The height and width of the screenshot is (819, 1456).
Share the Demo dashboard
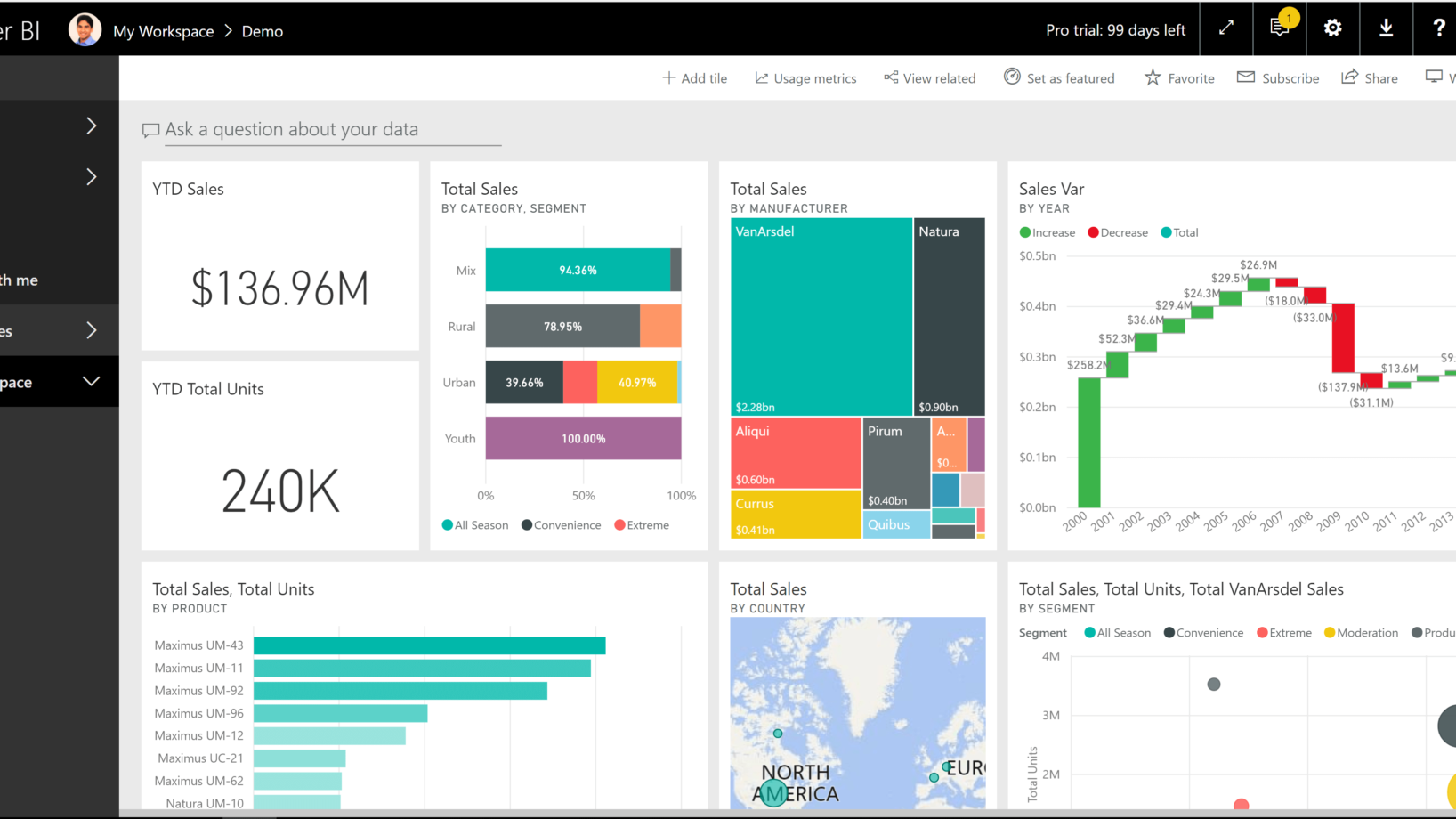pos(1370,77)
